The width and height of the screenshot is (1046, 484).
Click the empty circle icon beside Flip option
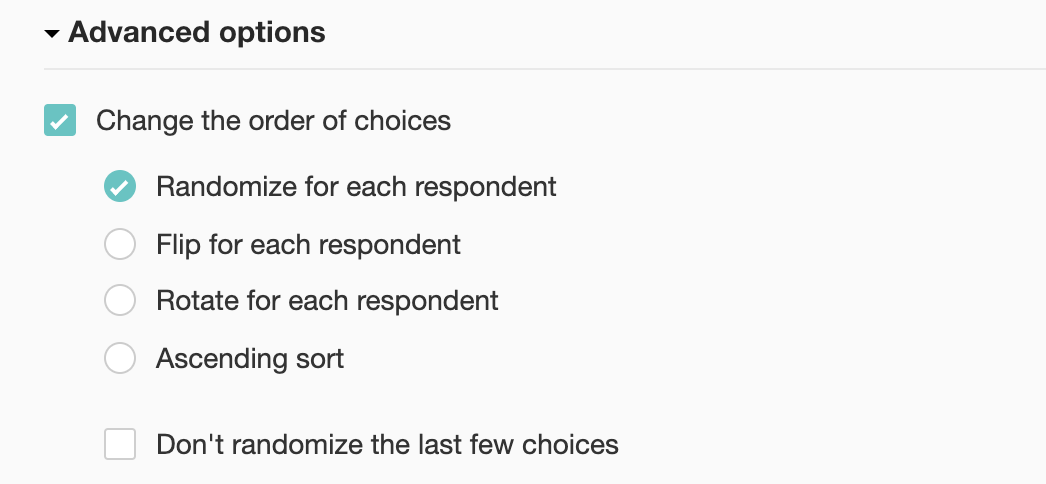120,244
